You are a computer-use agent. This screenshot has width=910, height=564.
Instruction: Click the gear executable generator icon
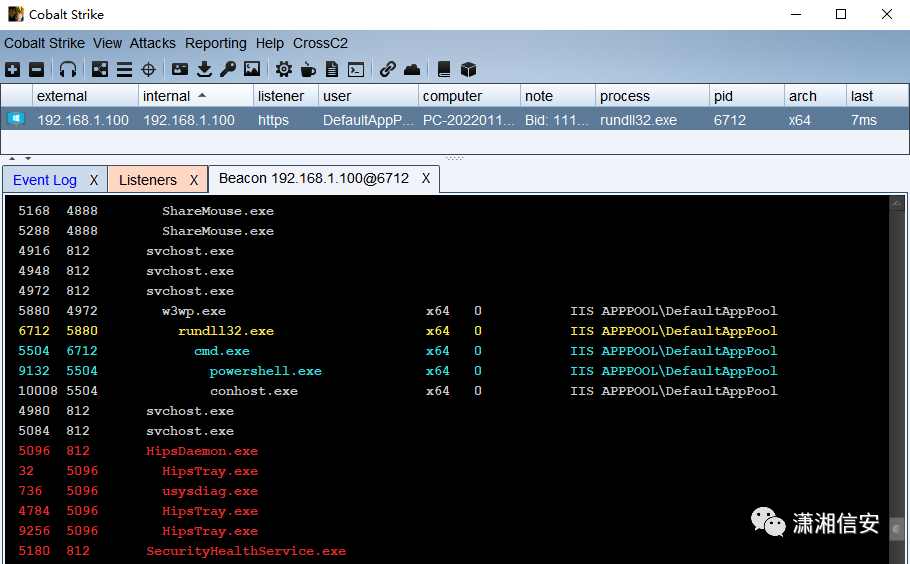pyautogui.click(x=284, y=70)
